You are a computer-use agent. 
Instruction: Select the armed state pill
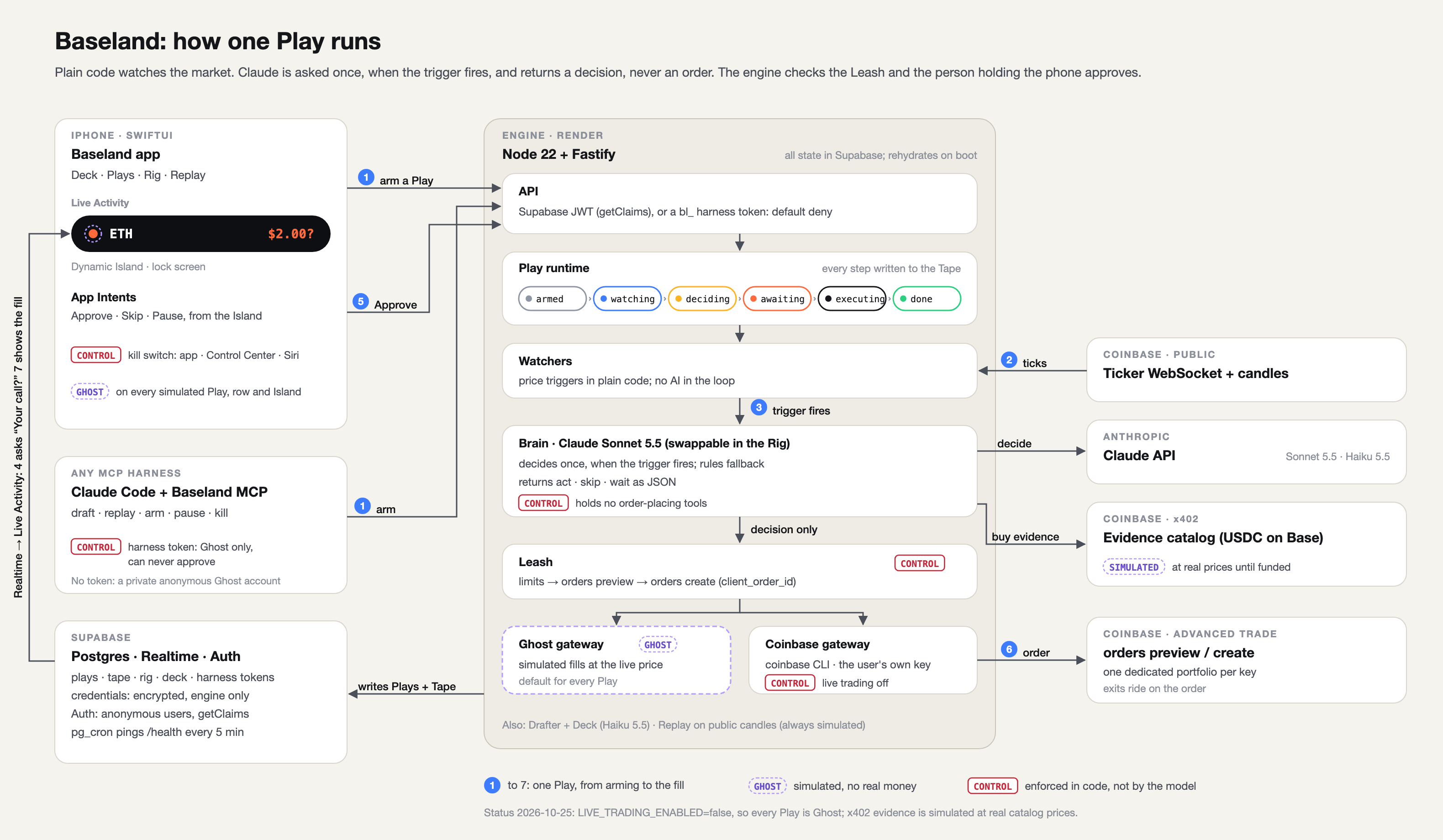pyautogui.click(x=553, y=299)
